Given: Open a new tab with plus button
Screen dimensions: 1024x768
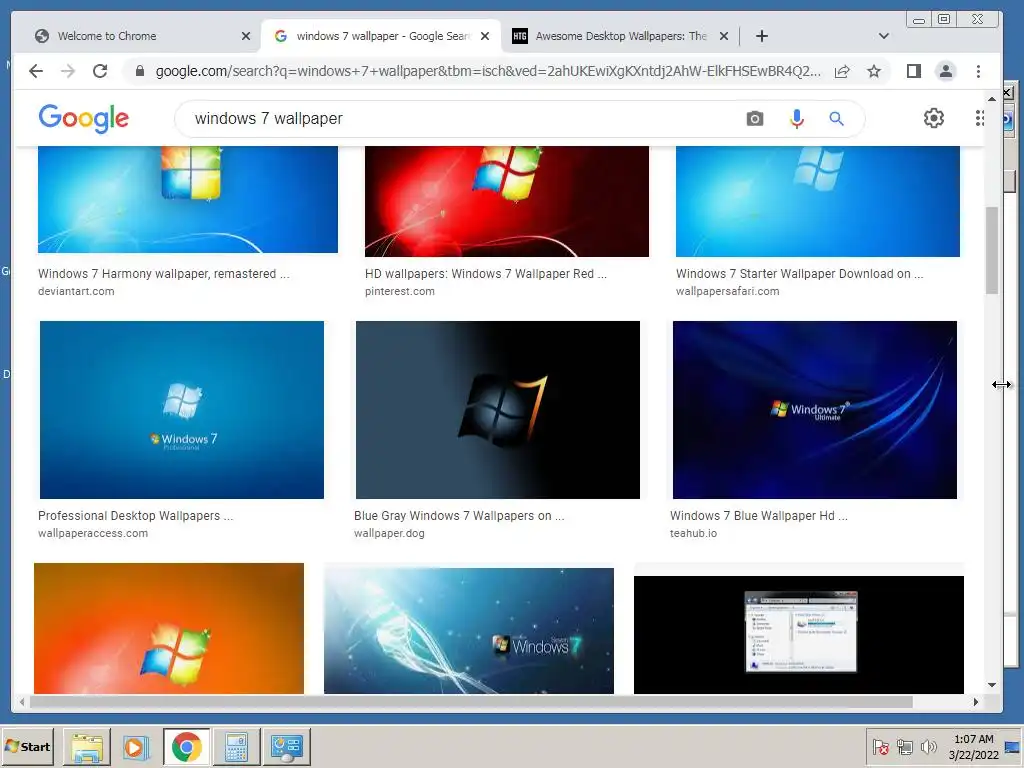Looking at the screenshot, I should [761, 36].
